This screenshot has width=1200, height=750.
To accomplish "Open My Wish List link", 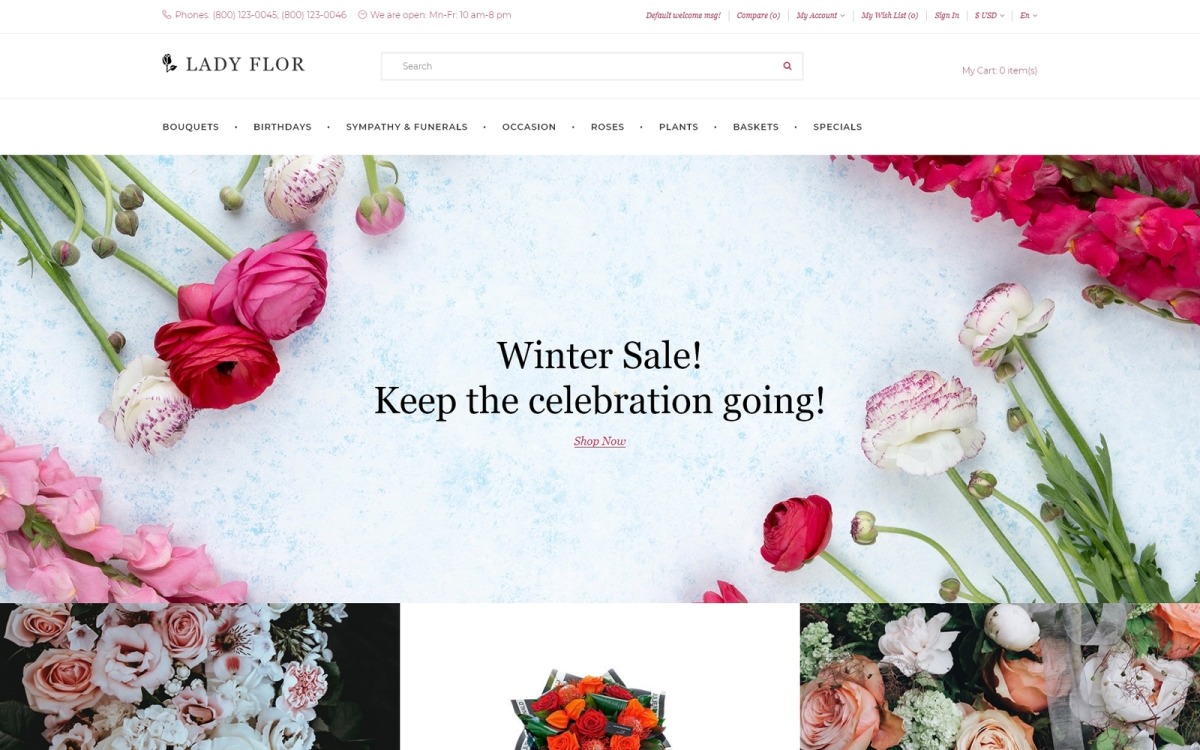I will [x=890, y=16].
